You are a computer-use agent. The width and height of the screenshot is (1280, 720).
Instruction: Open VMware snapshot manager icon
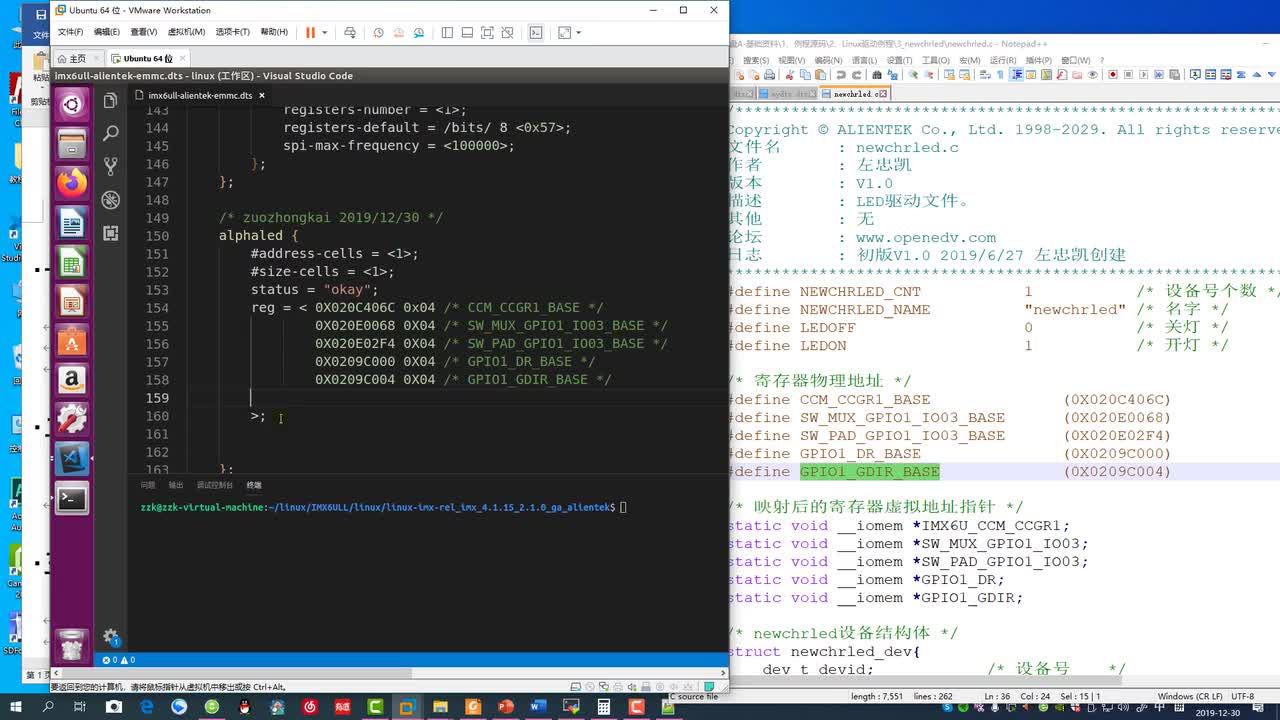[x=419, y=32]
